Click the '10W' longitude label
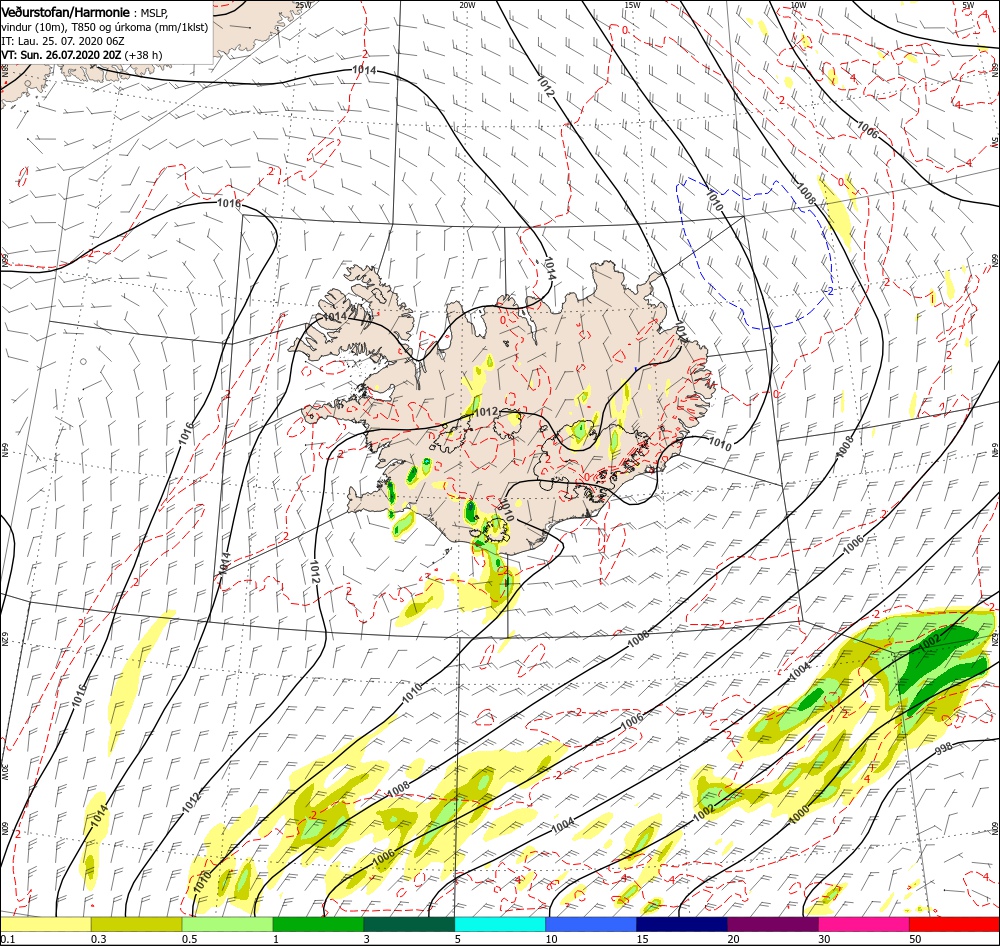 798,5
